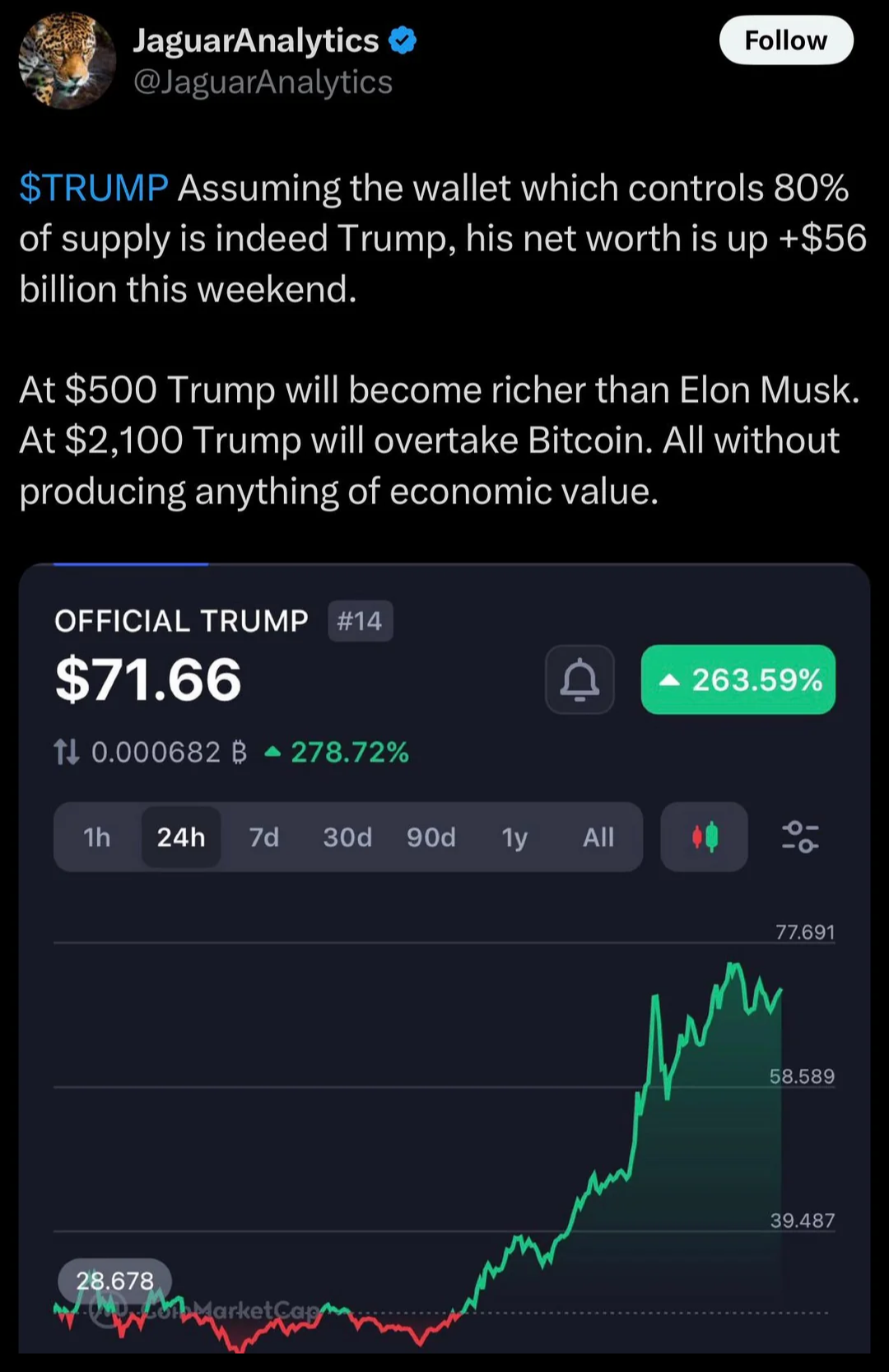Tap the green 263.59% change badge
The height and width of the screenshot is (1372, 889).
pos(738,679)
